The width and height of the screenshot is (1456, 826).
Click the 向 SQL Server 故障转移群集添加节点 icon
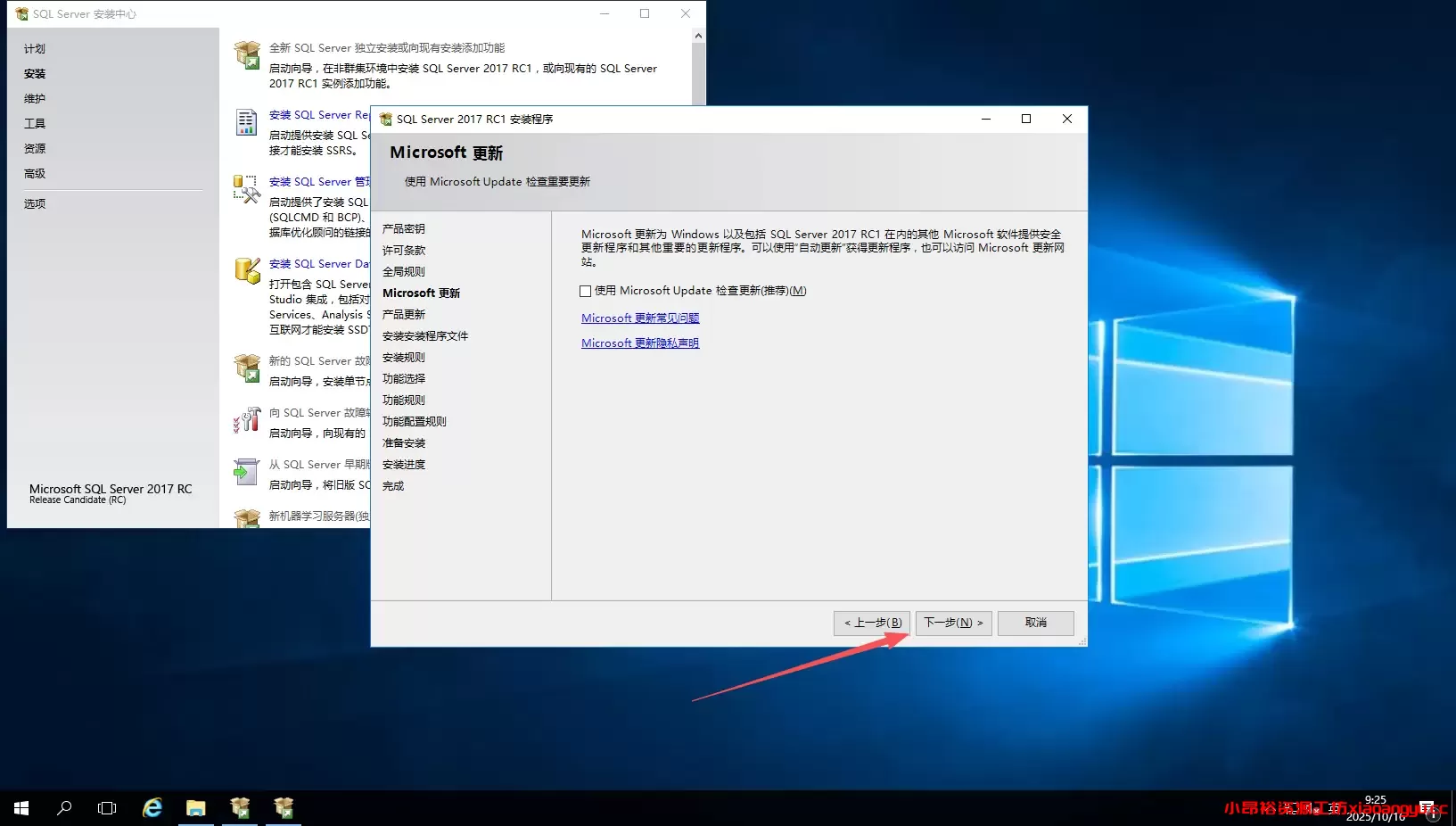click(247, 420)
